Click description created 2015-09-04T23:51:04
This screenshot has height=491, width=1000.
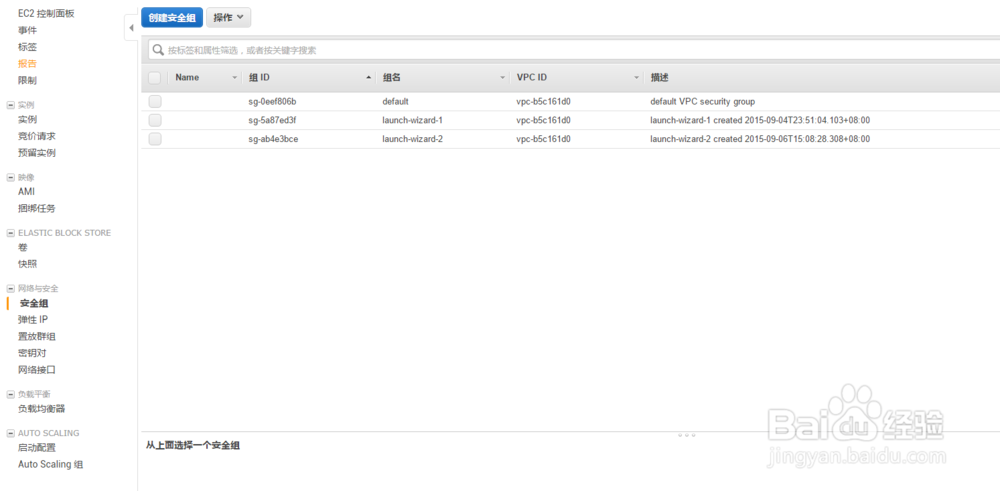pos(760,120)
